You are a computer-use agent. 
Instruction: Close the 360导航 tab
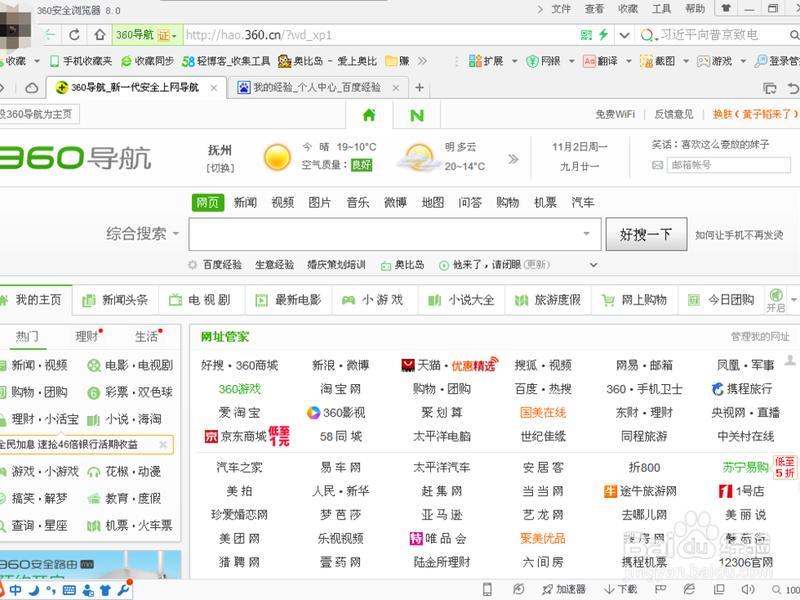214,88
